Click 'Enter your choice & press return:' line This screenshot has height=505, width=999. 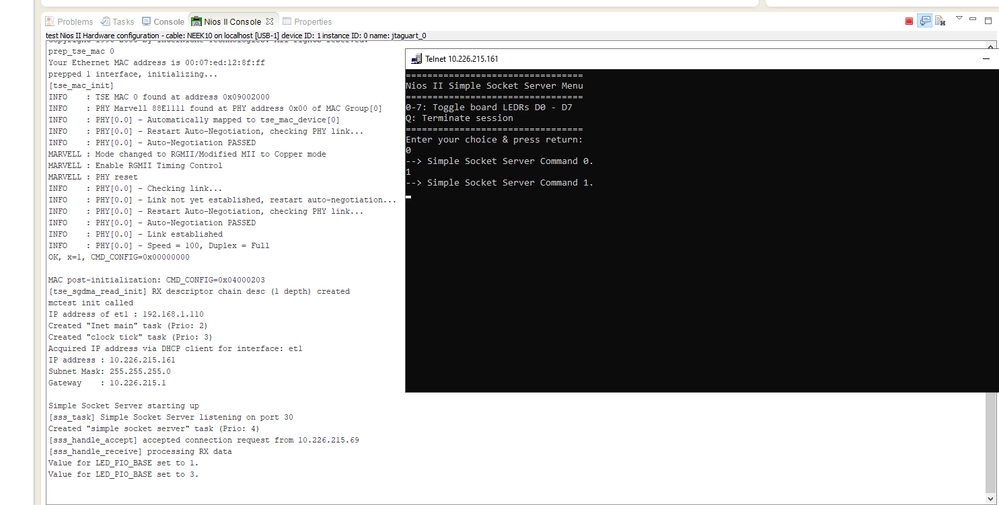pyautogui.click(x=494, y=139)
